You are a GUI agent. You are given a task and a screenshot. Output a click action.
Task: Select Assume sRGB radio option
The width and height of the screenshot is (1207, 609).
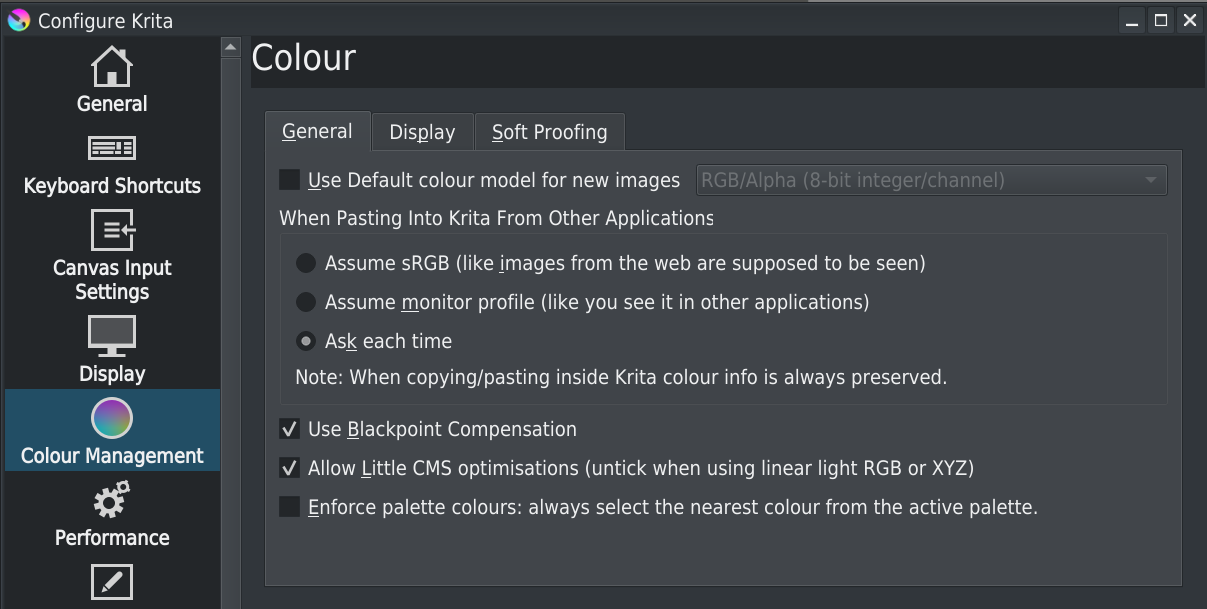(306, 263)
